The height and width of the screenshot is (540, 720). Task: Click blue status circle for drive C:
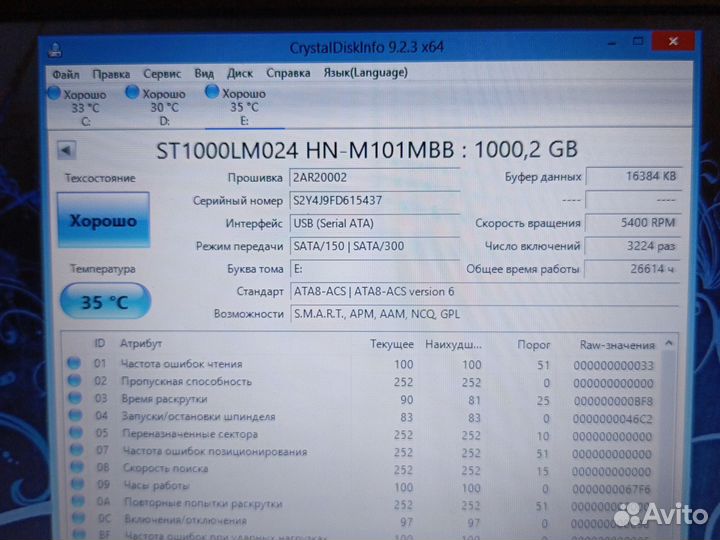[x=54, y=93]
